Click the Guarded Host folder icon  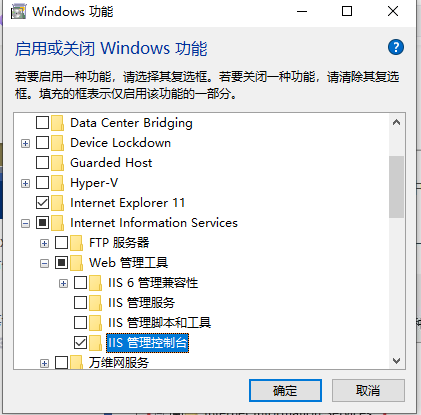pos(58,163)
